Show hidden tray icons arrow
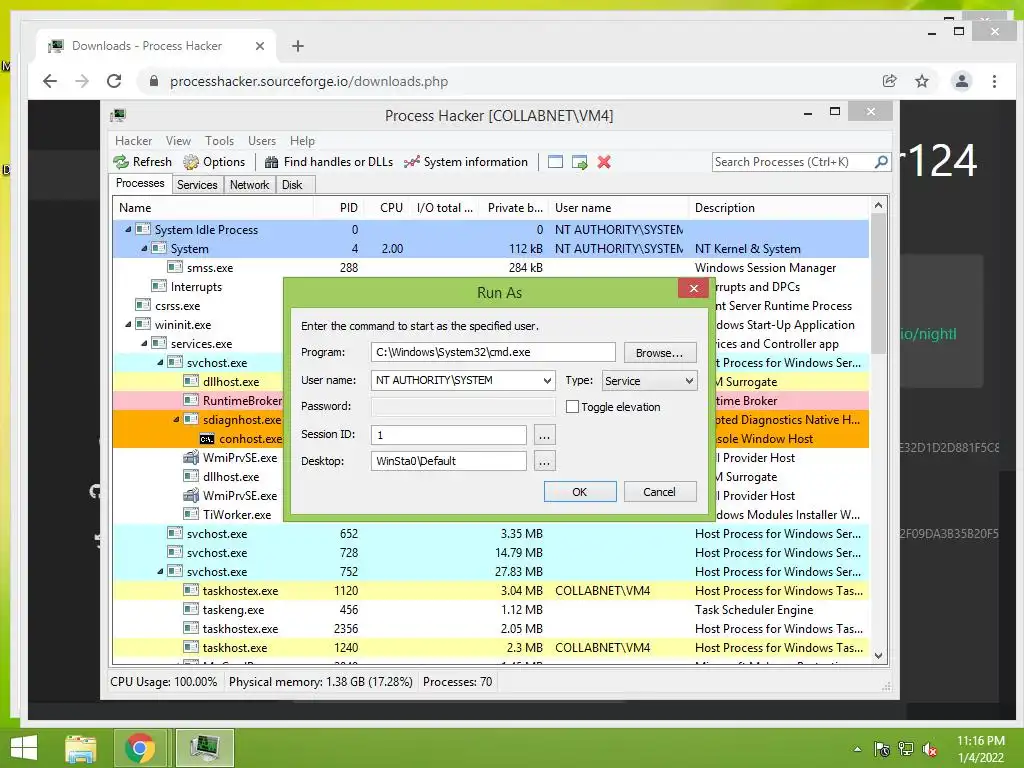 tap(857, 749)
